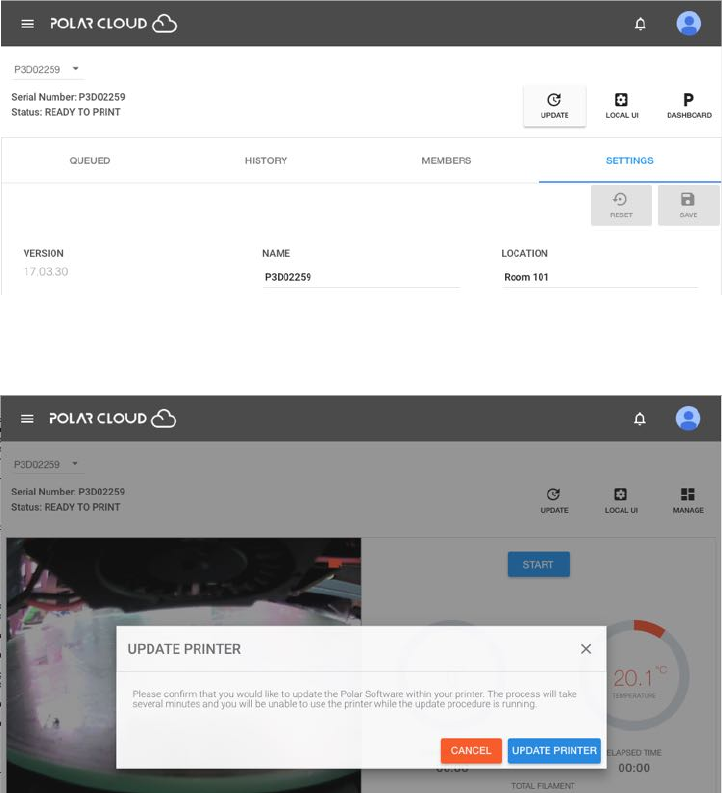Image resolution: width=722 pixels, height=793 pixels.
Task: Click the SAVE settings button
Action: [688, 205]
